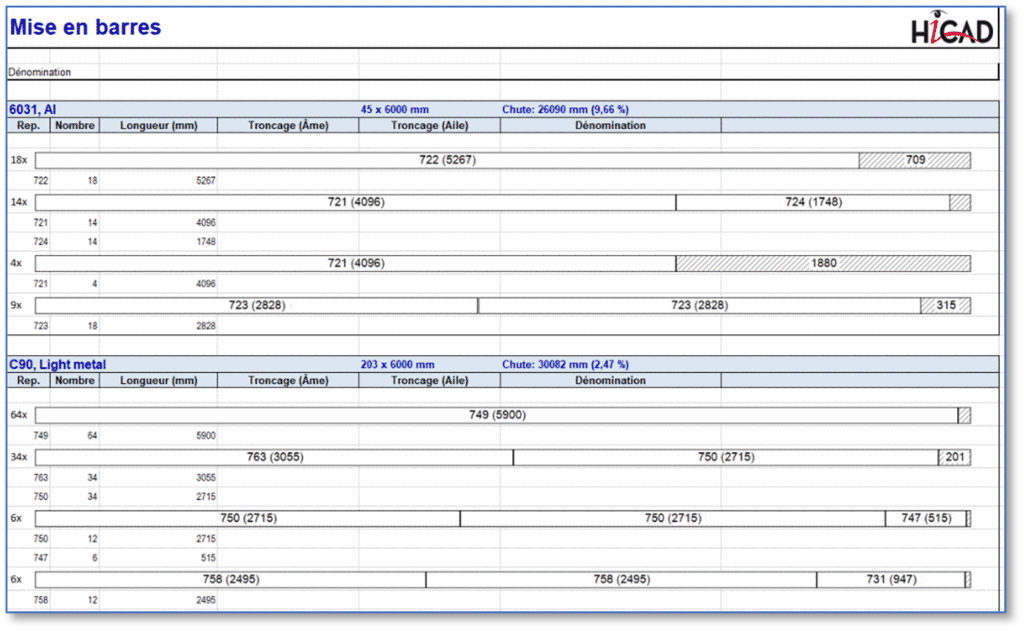Select '750 (2715)' segment in 34x bar
1024x631 pixels.
pos(726,457)
